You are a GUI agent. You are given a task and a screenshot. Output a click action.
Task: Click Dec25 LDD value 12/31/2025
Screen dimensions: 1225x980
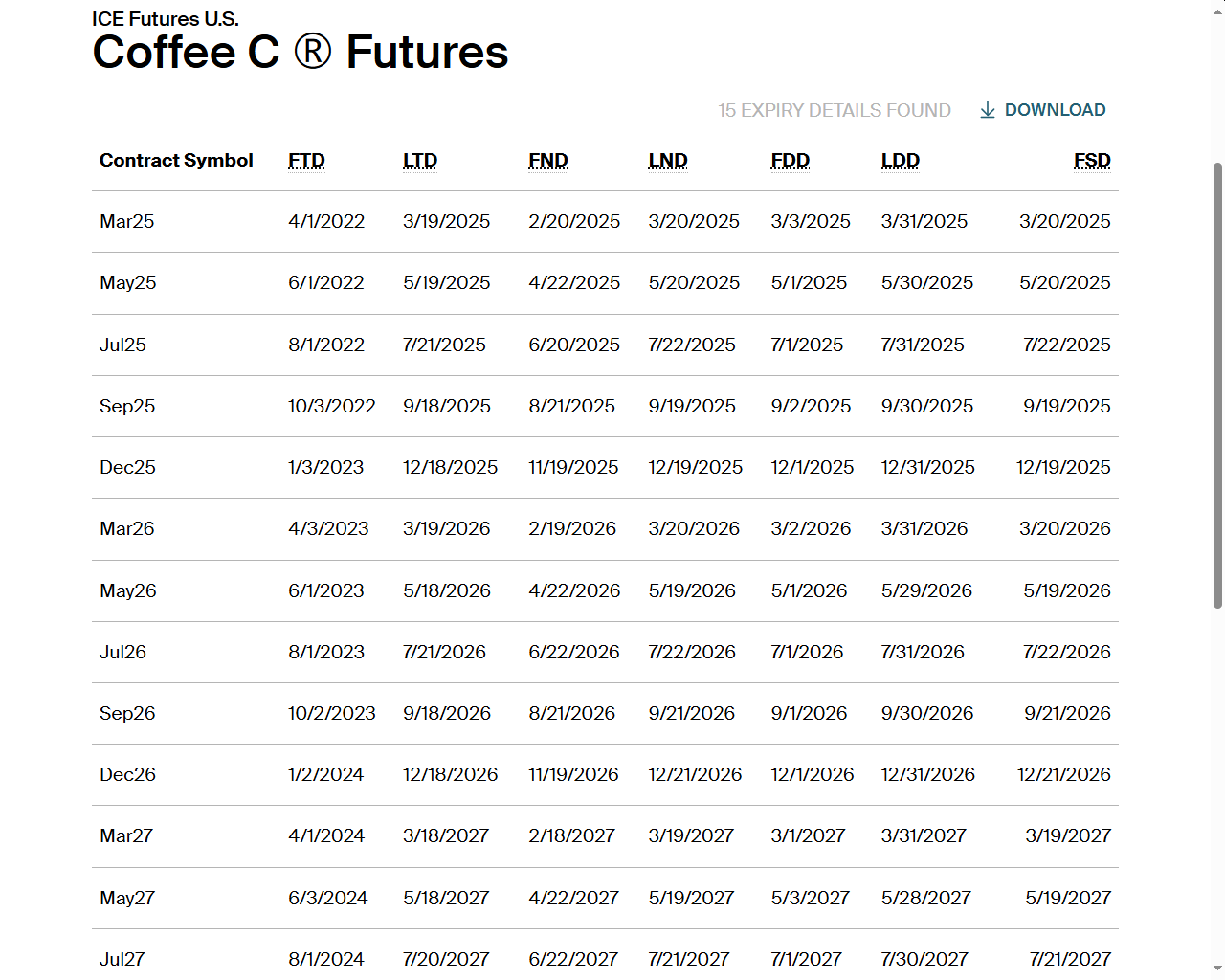pos(928,467)
